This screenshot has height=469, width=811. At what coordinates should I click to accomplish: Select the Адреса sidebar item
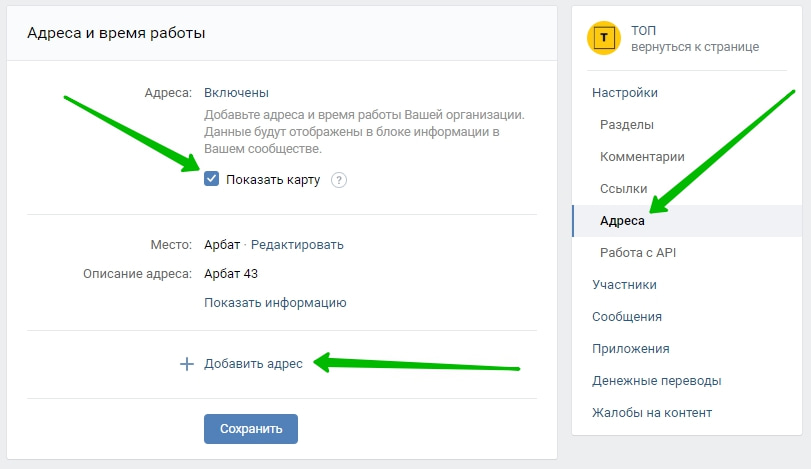point(622,221)
